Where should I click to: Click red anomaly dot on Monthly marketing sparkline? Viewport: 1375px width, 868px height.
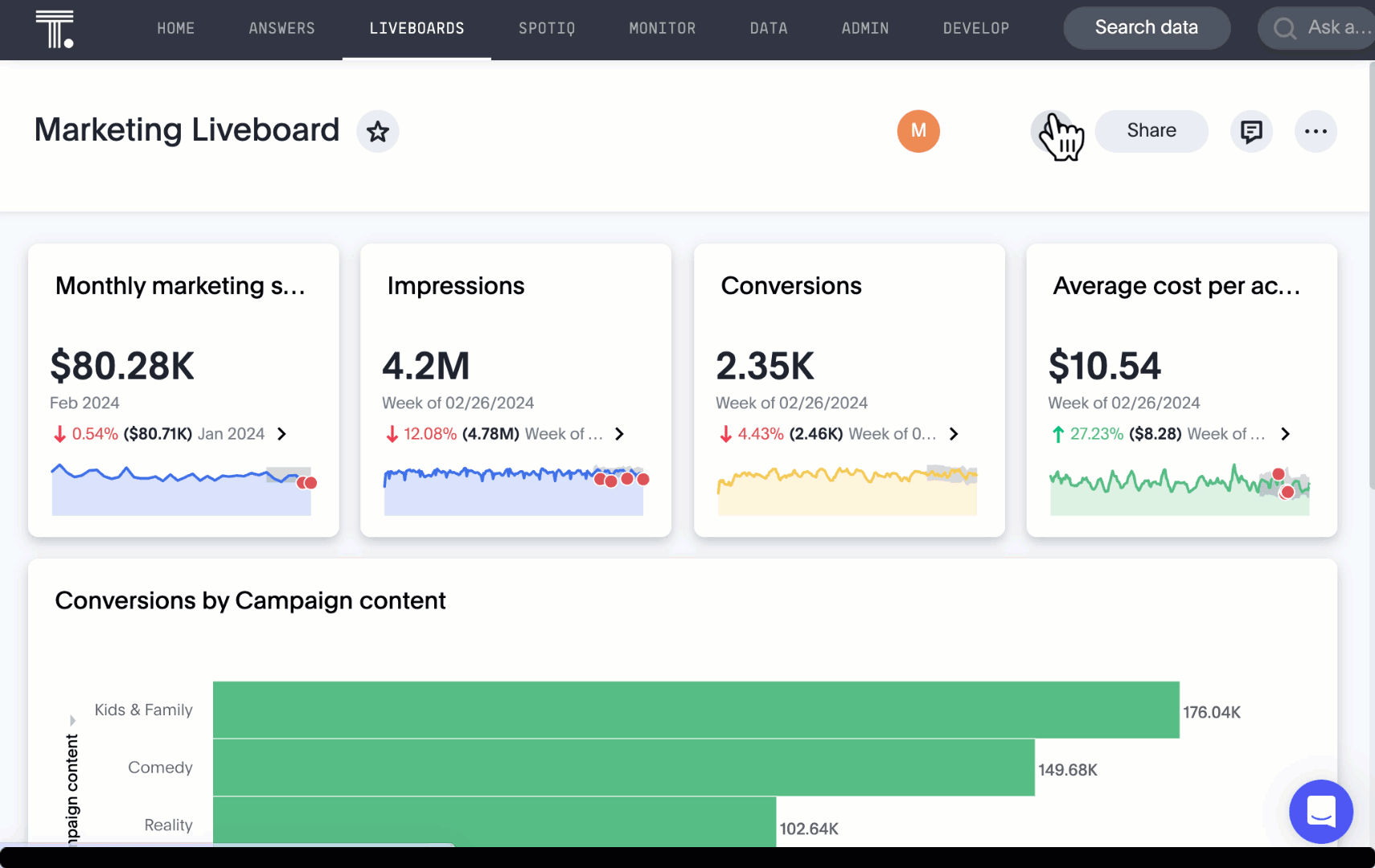pyautogui.click(x=309, y=483)
